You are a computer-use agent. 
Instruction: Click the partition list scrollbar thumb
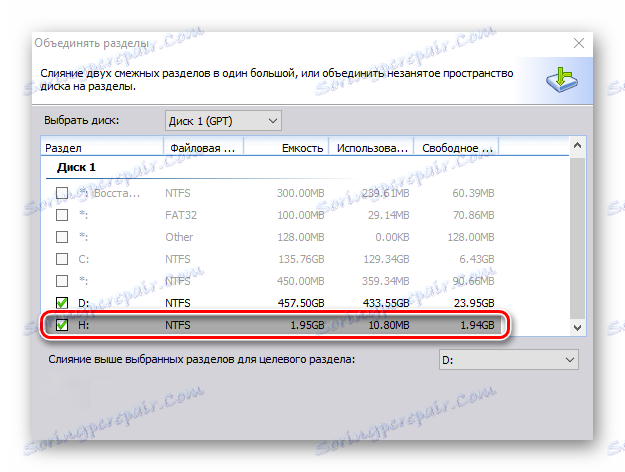point(577,238)
